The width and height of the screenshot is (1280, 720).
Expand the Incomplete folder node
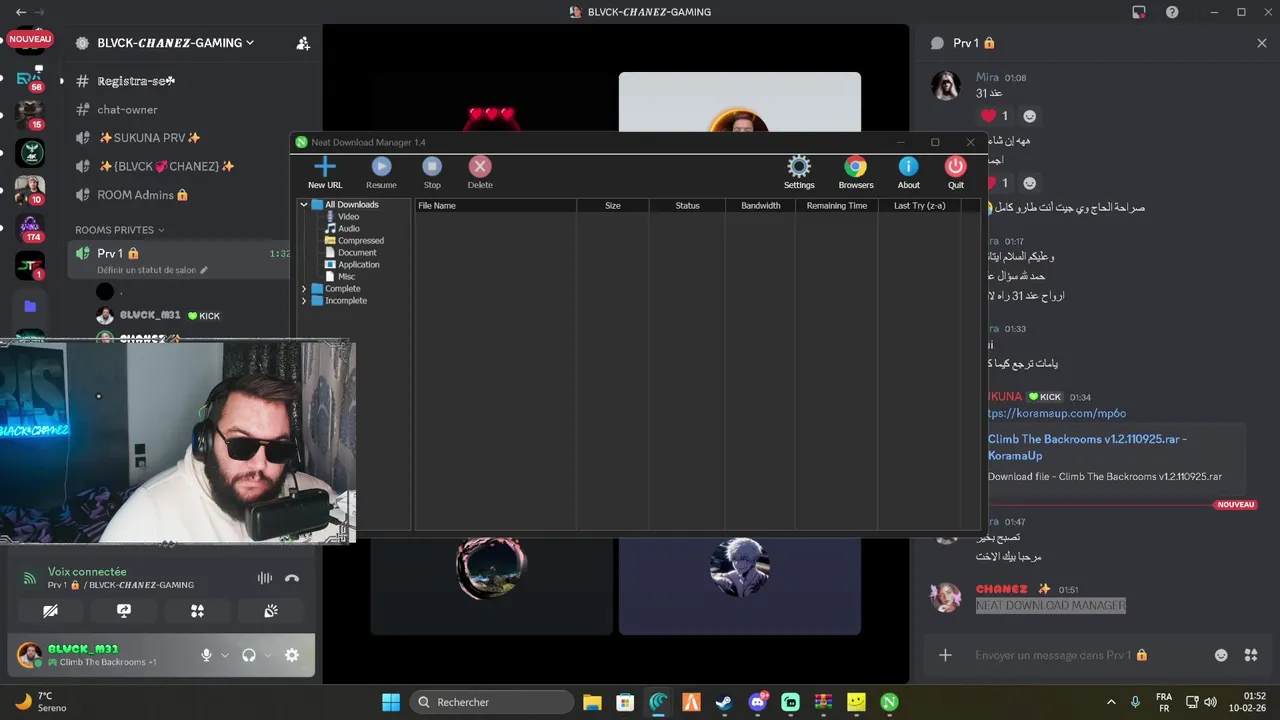point(304,301)
